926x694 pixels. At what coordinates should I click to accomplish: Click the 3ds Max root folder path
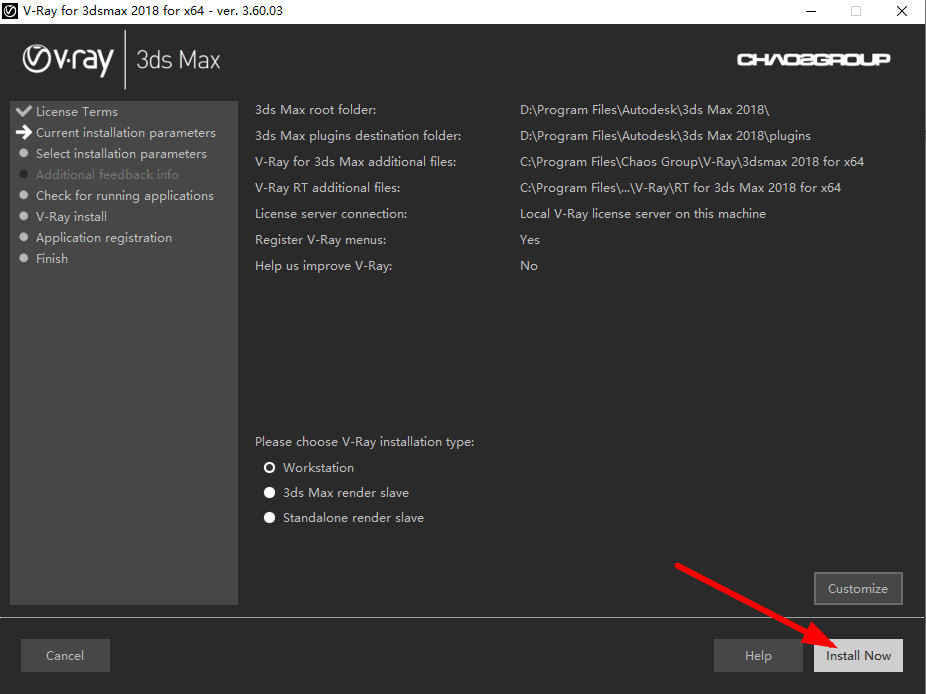[644, 110]
